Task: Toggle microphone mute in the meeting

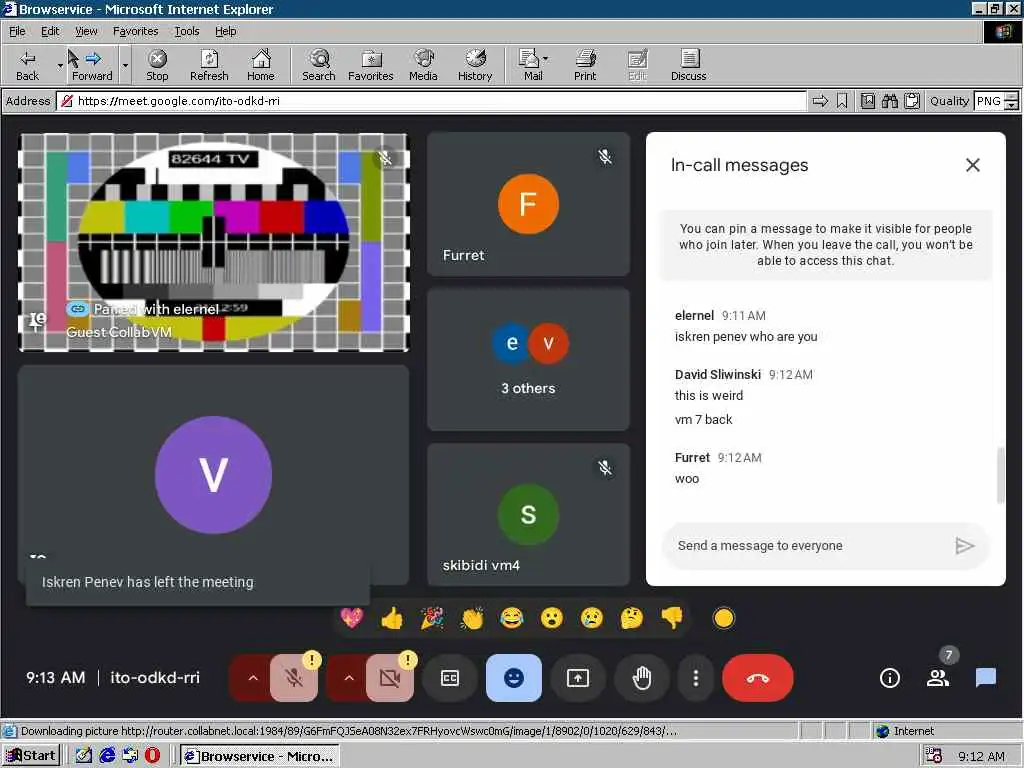Action: click(294, 678)
